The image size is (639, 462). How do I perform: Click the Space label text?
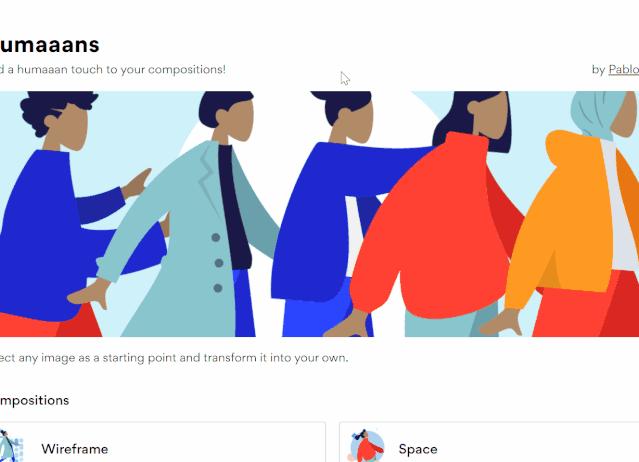click(418, 449)
